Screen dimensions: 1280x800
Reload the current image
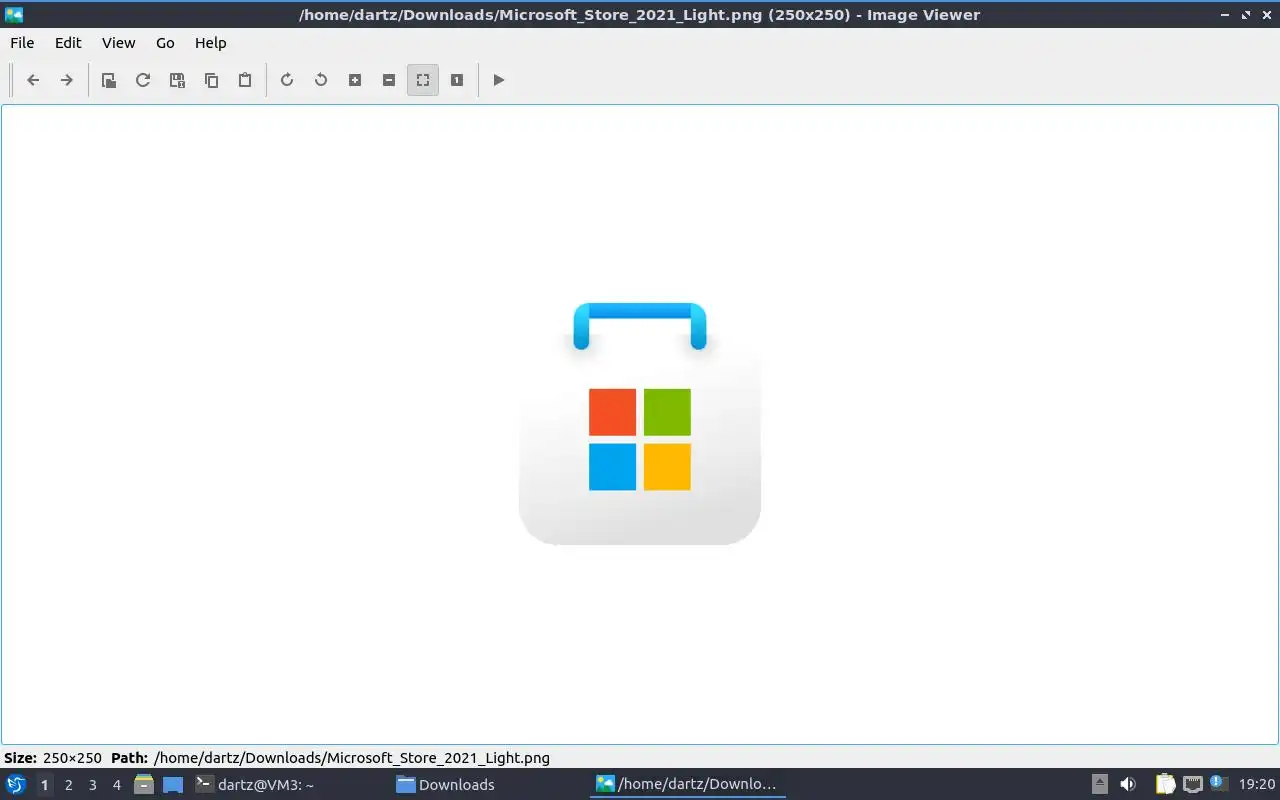(x=143, y=80)
